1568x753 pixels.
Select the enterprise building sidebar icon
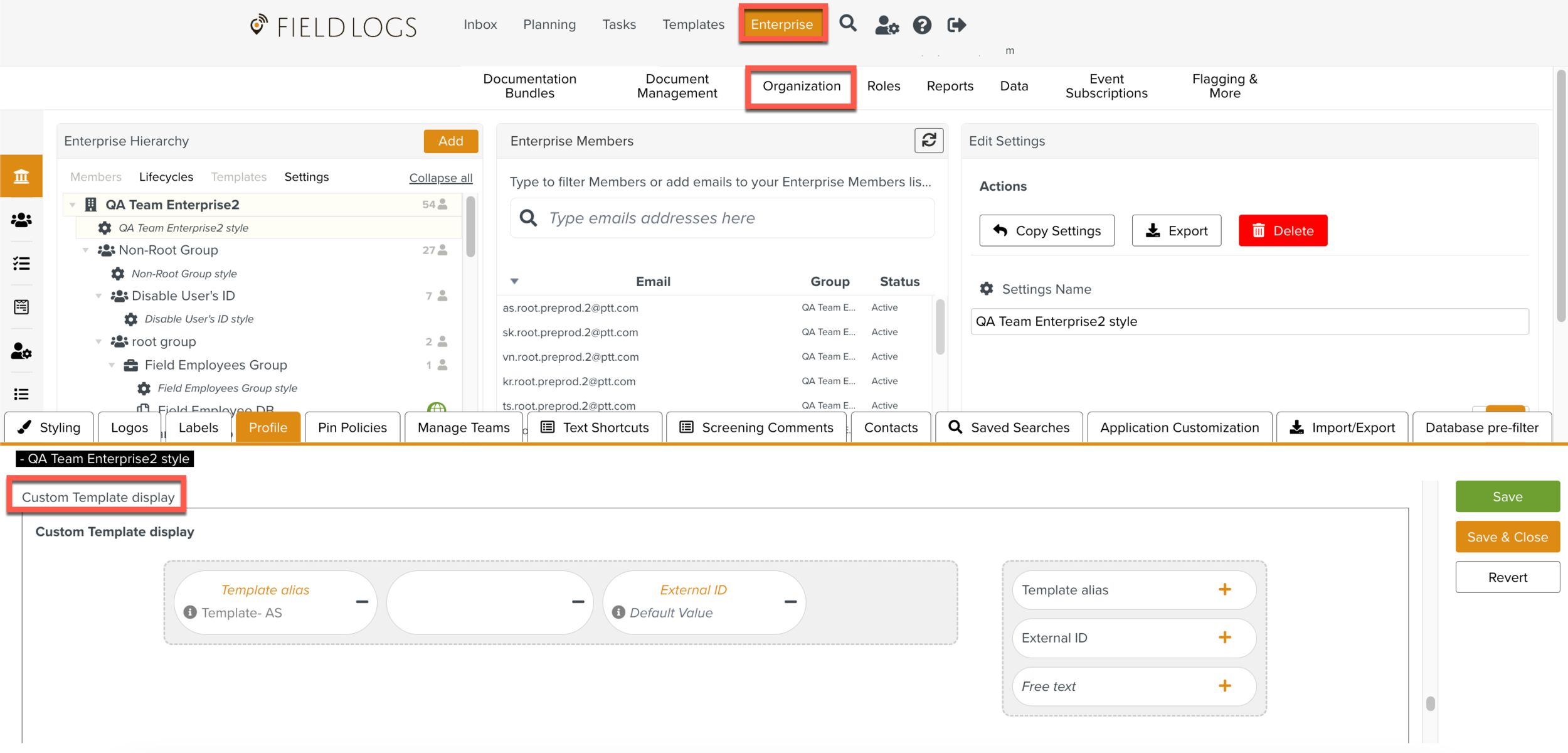tap(21, 176)
